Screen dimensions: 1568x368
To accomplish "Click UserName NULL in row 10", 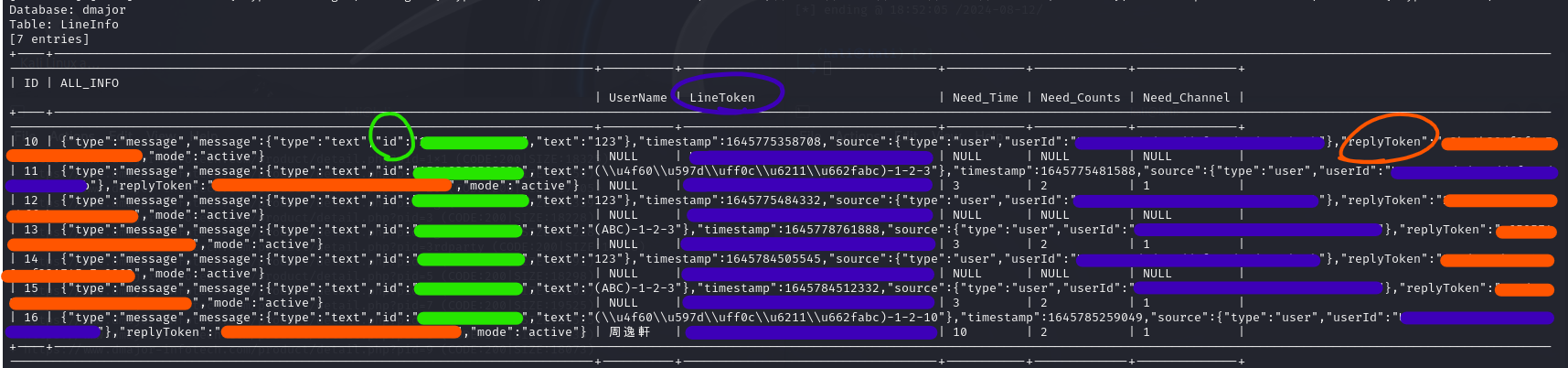I will click(624, 157).
